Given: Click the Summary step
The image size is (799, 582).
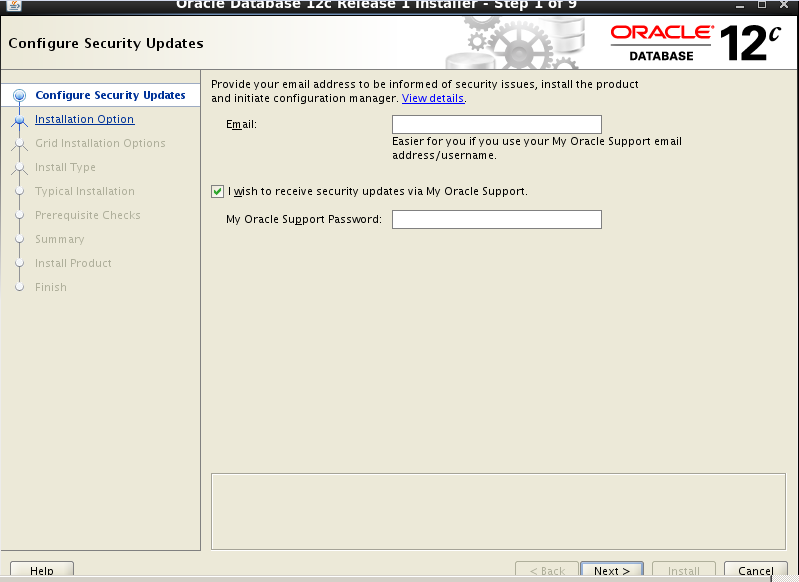Looking at the screenshot, I should tap(60, 239).
